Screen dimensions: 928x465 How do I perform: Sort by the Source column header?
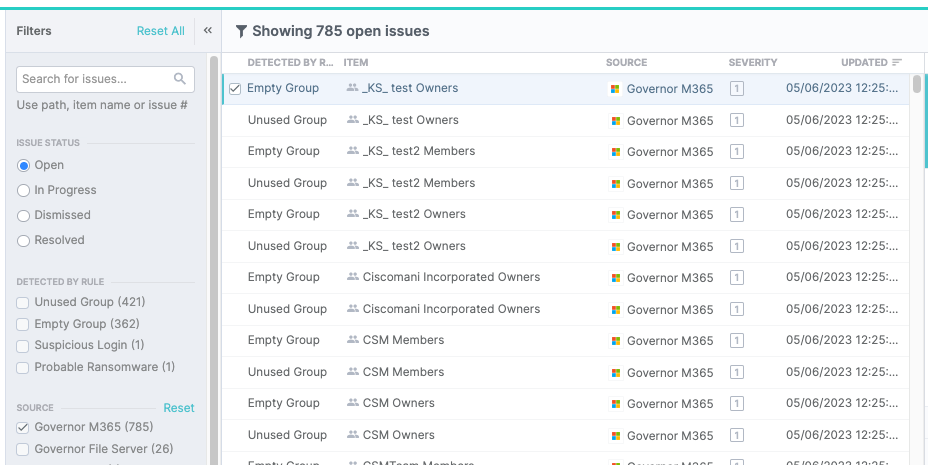(x=626, y=63)
